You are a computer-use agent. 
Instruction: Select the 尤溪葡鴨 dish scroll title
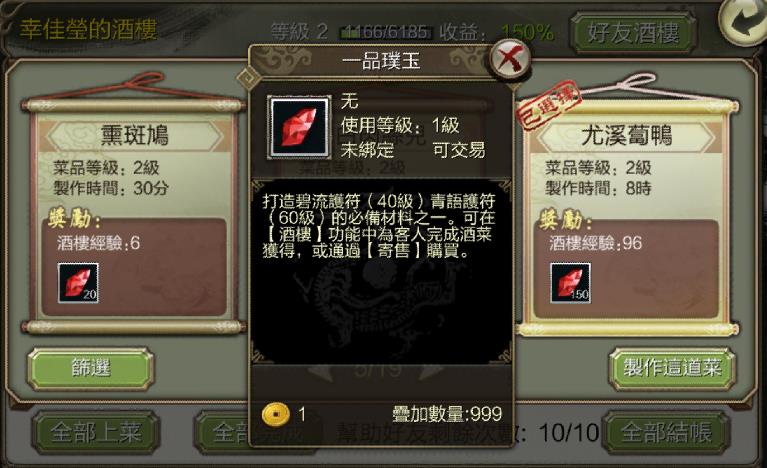pos(627,135)
